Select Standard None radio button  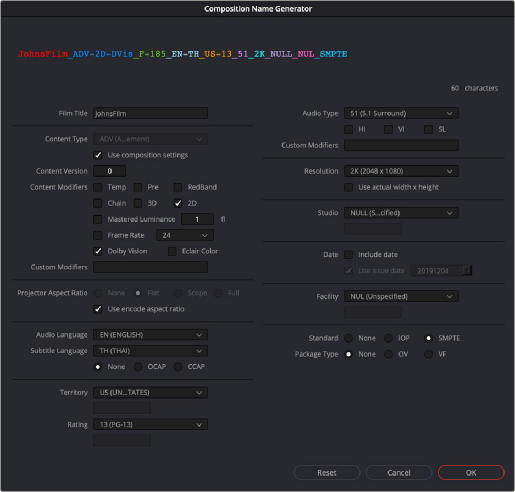pos(349,338)
